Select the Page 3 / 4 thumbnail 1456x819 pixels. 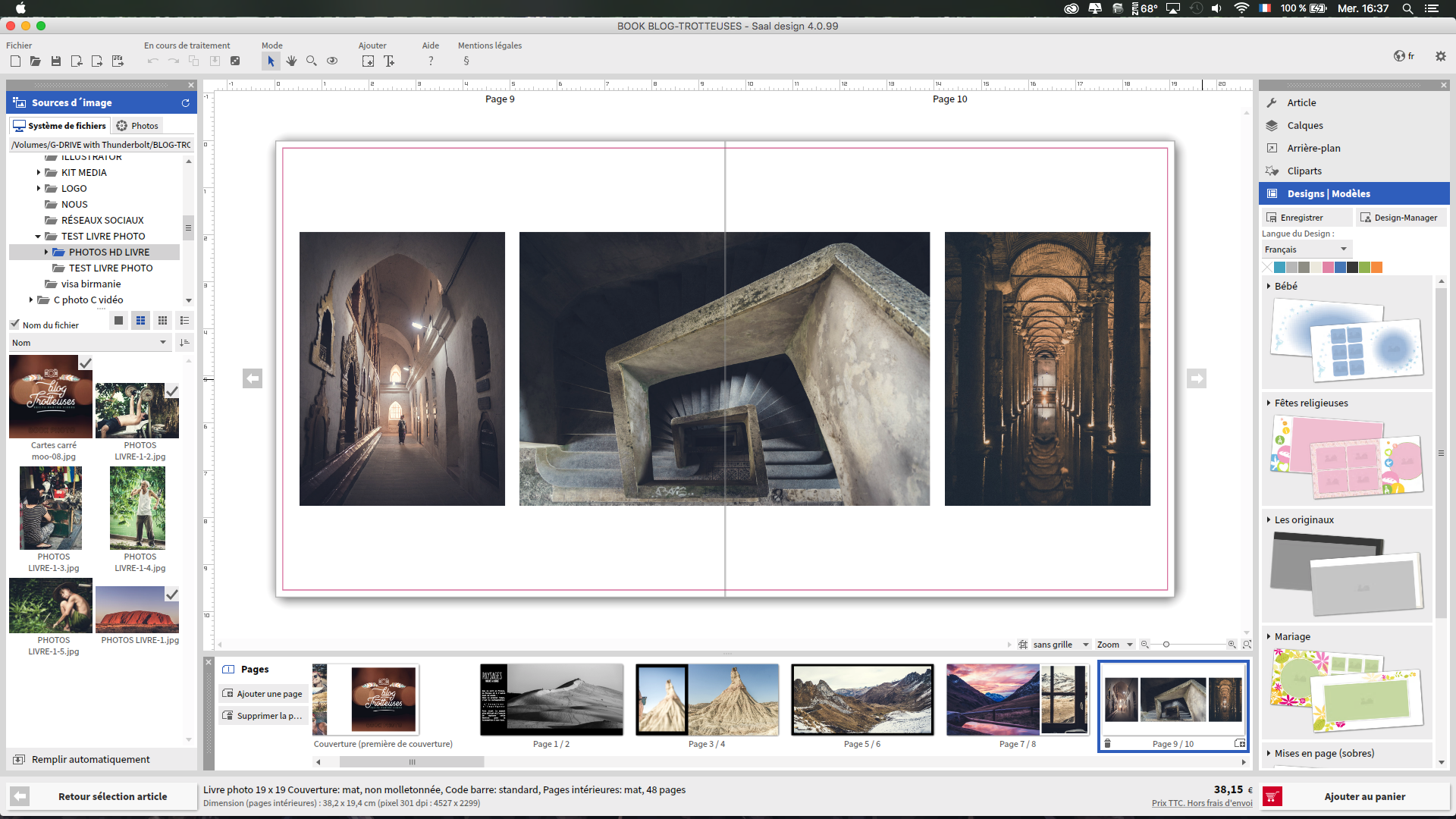(x=707, y=700)
